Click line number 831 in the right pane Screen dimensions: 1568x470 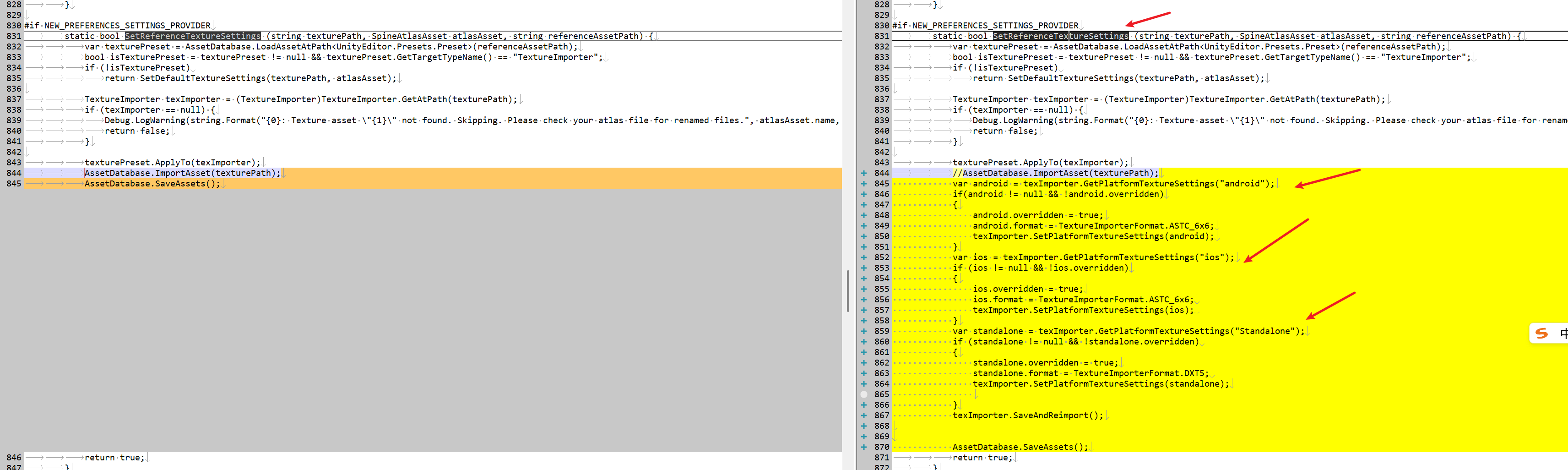pos(882,36)
